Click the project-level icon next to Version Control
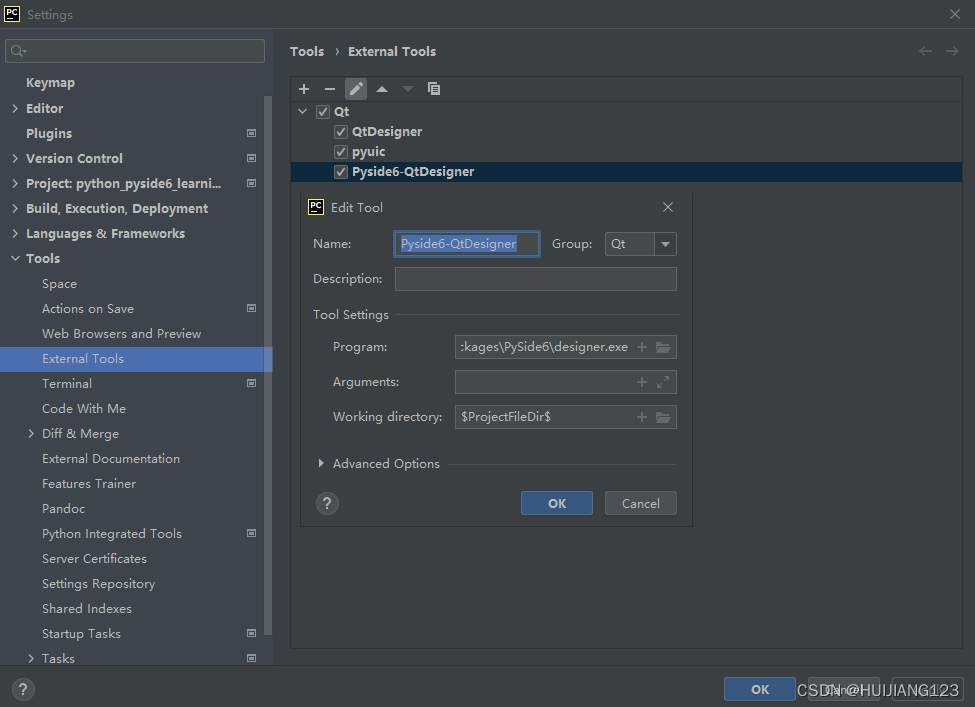The width and height of the screenshot is (975, 707). (x=251, y=158)
